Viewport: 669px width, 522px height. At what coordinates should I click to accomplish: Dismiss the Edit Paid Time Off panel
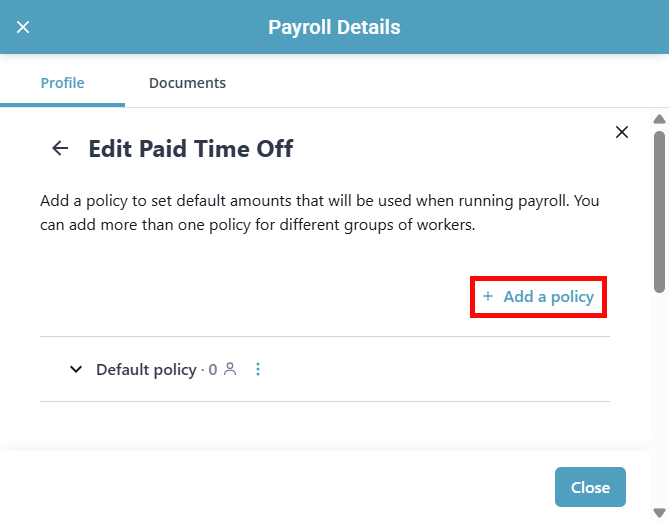point(622,132)
